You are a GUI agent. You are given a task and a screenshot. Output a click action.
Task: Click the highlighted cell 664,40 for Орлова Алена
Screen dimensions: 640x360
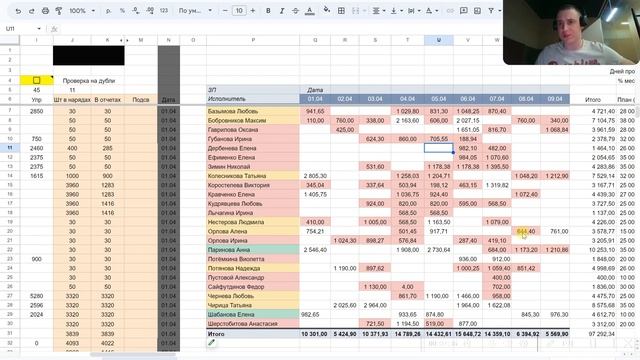pyautogui.click(x=526, y=231)
